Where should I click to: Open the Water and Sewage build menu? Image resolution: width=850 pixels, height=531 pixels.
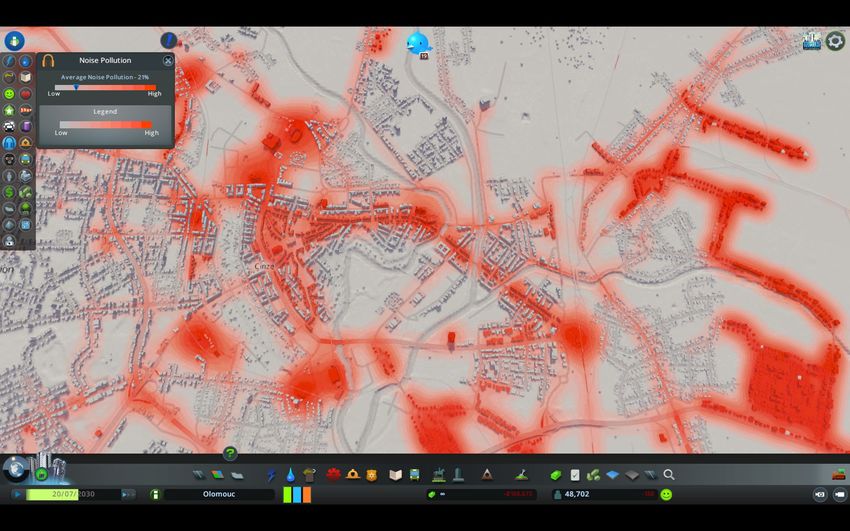pyautogui.click(x=291, y=475)
